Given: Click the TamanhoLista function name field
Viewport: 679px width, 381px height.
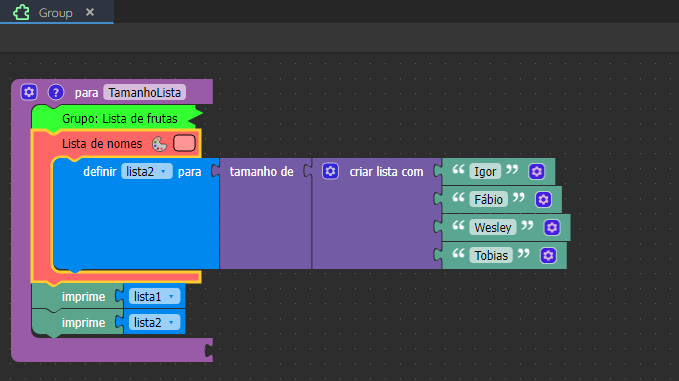Looking at the screenshot, I should pyautogui.click(x=145, y=92).
